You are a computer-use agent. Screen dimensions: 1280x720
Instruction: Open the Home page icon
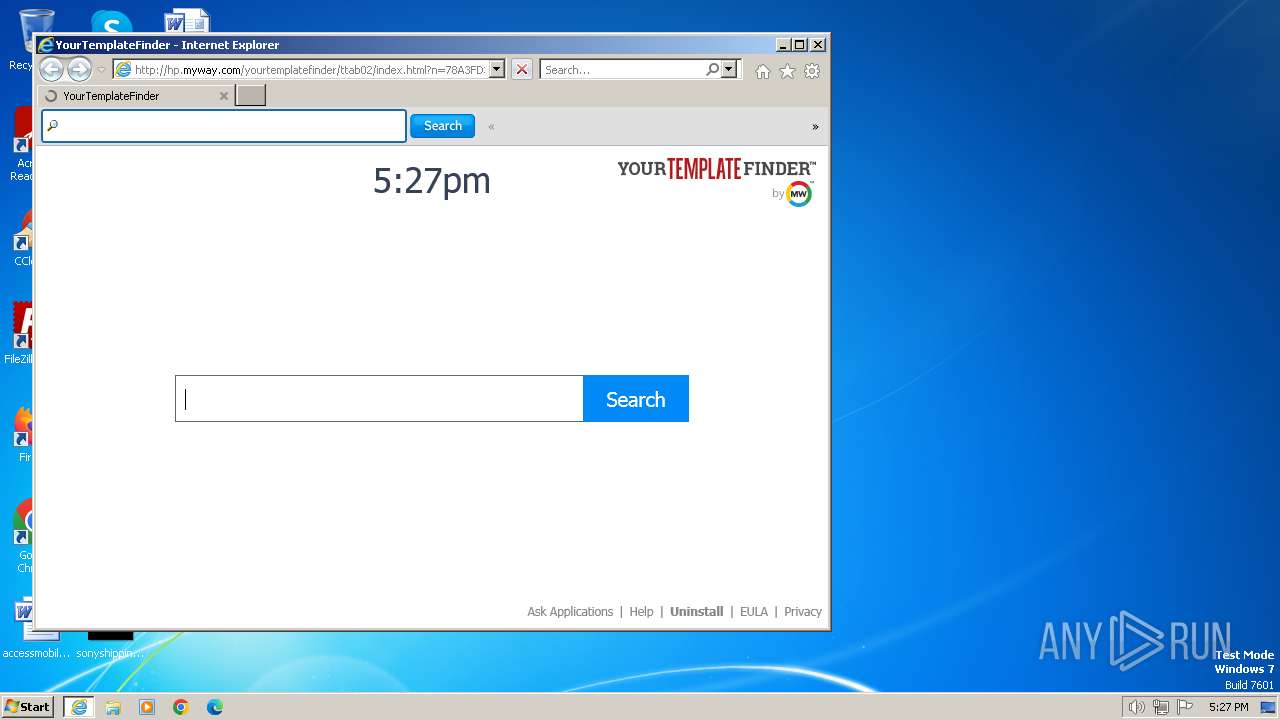(763, 71)
